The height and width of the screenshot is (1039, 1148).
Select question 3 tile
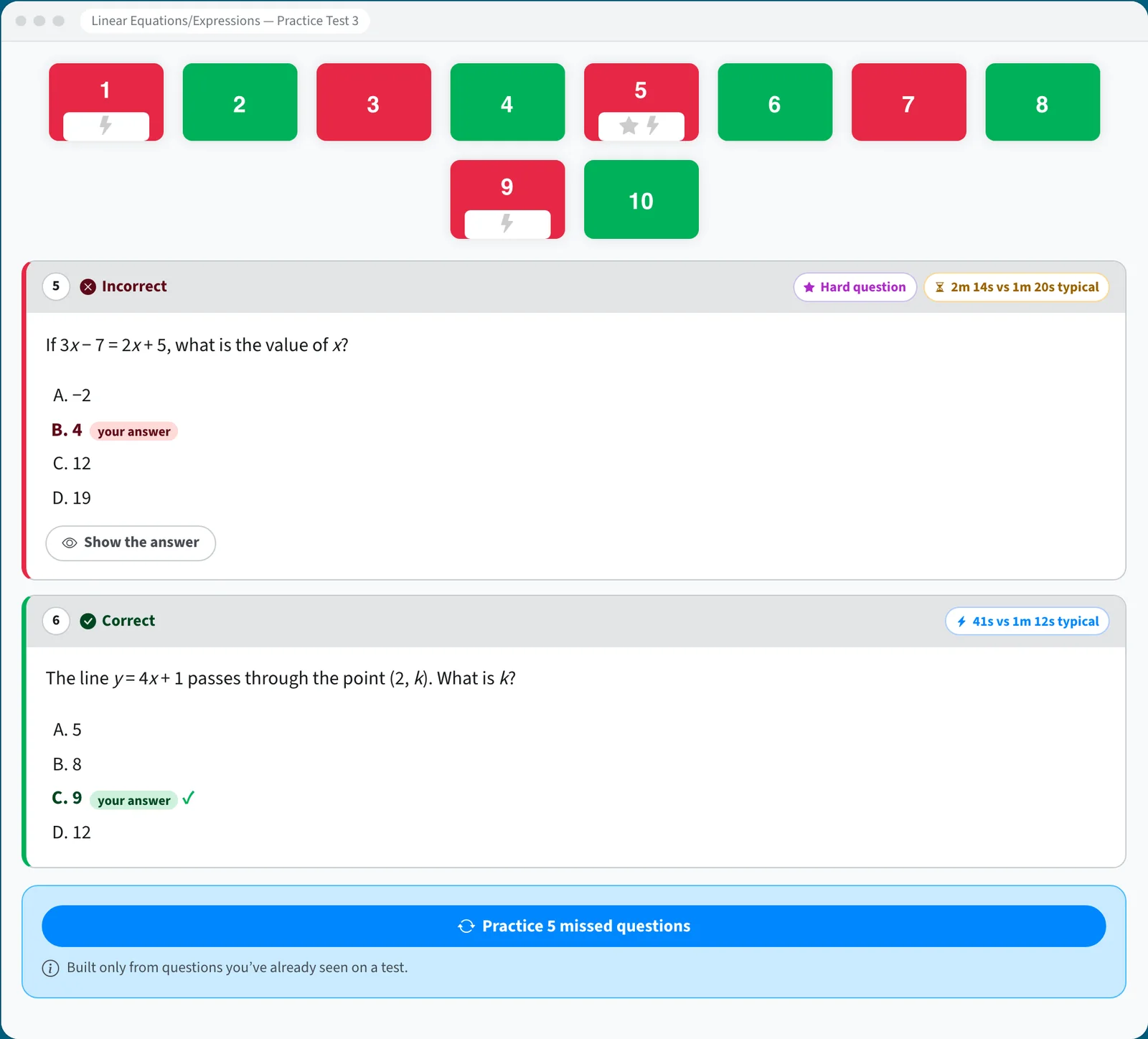click(374, 102)
